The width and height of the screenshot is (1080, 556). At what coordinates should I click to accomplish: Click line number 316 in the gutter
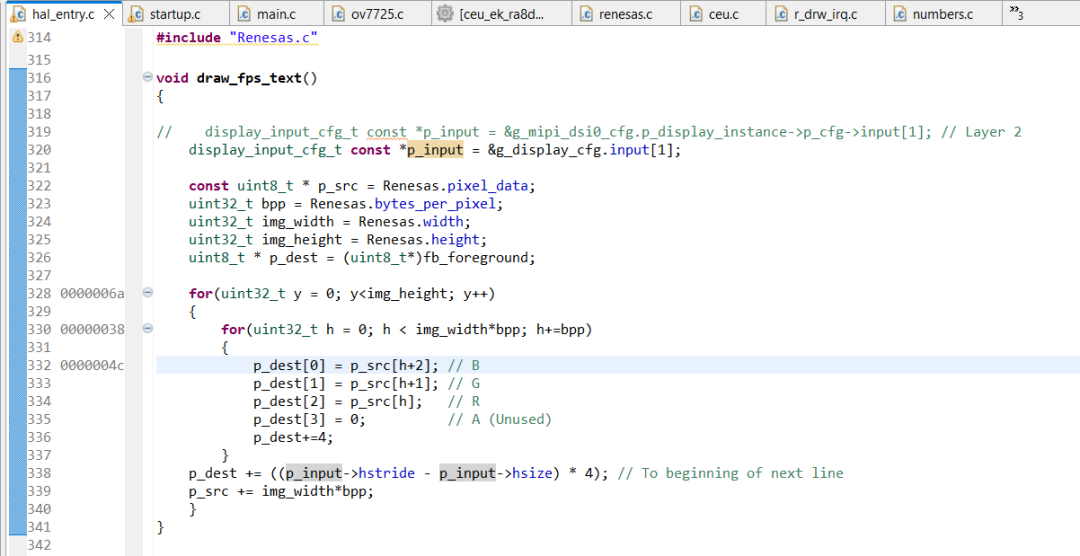click(39, 78)
